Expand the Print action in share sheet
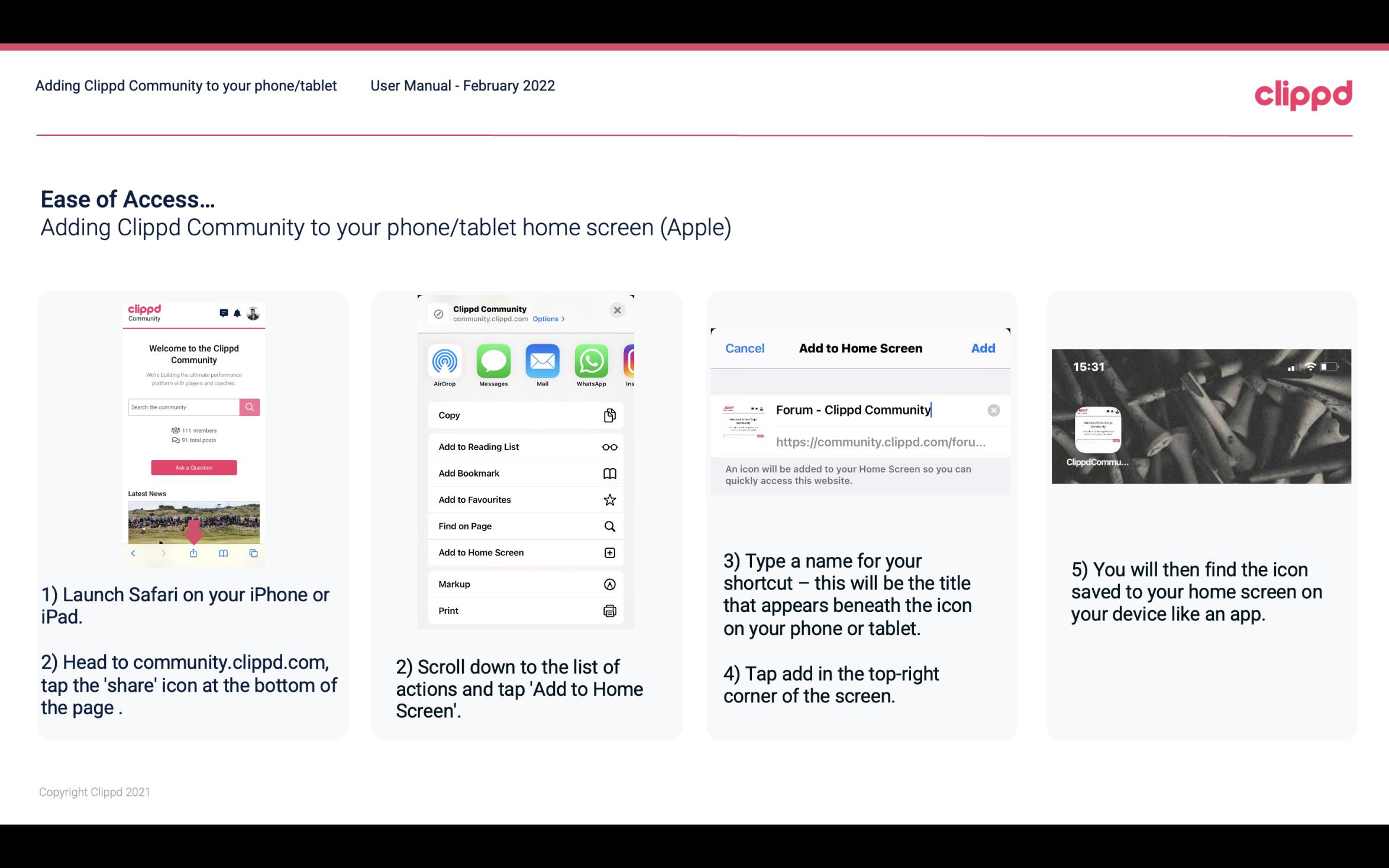Image resolution: width=1389 pixels, height=868 pixels. pyautogui.click(x=523, y=610)
